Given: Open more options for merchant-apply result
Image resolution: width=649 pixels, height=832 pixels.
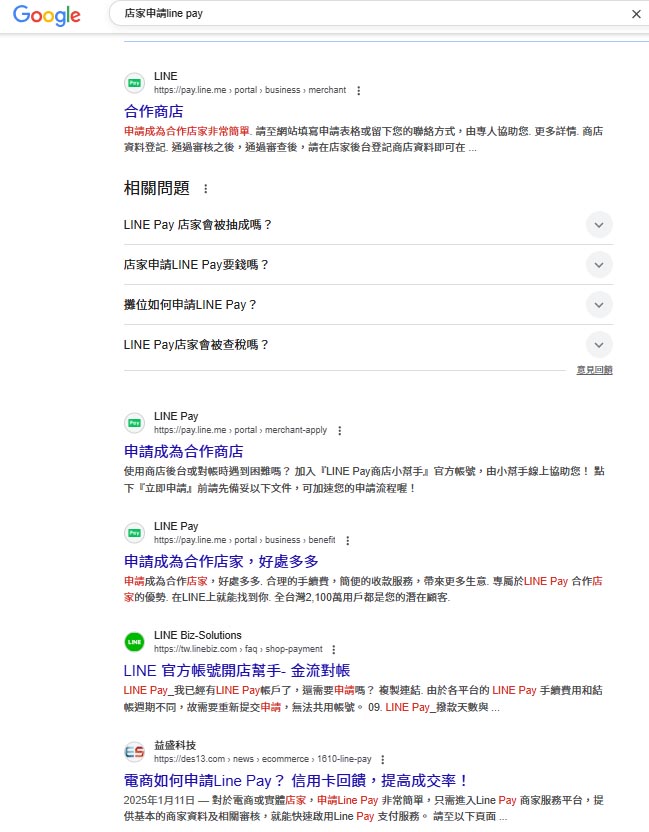Looking at the screenshot, I should 340,431.
